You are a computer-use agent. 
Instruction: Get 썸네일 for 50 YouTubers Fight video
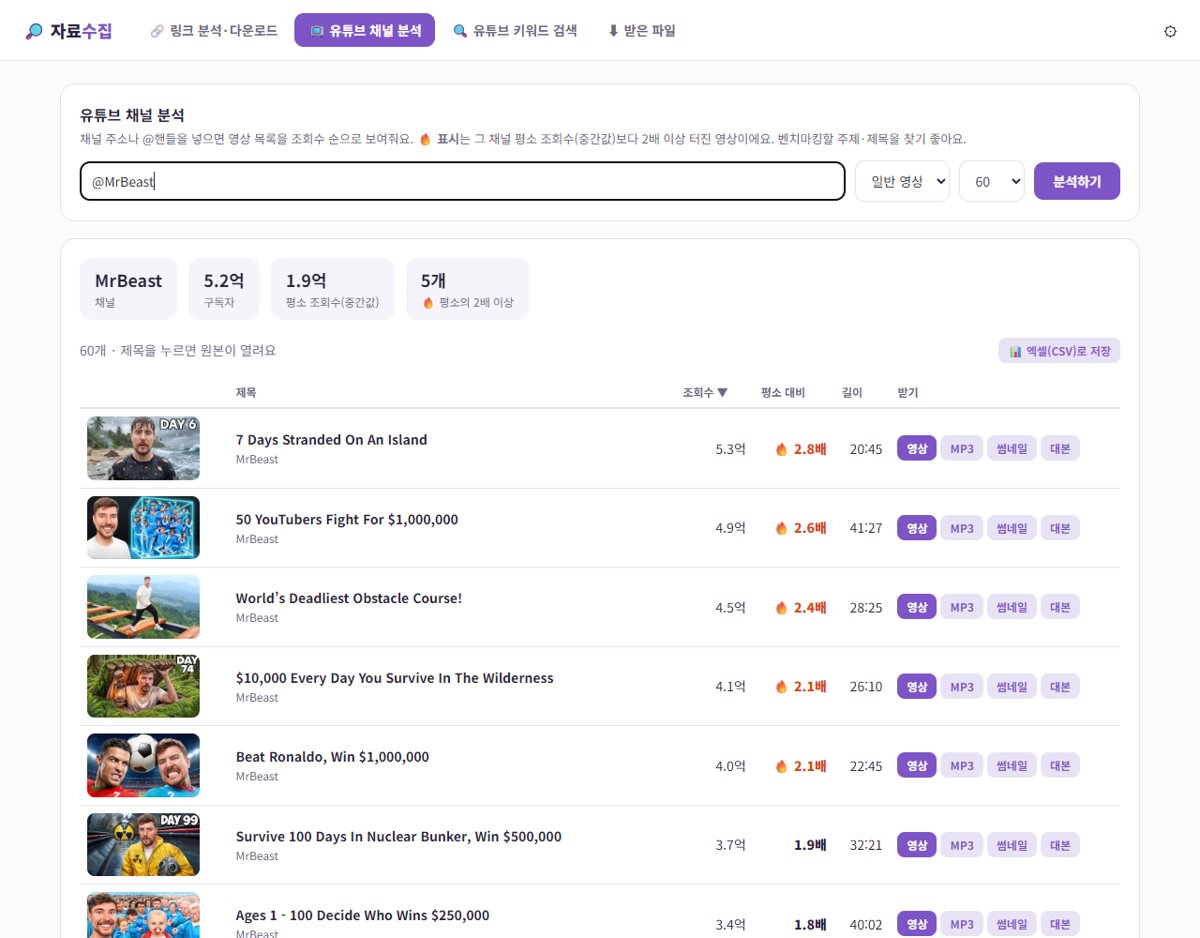(x=1012, y=528)
